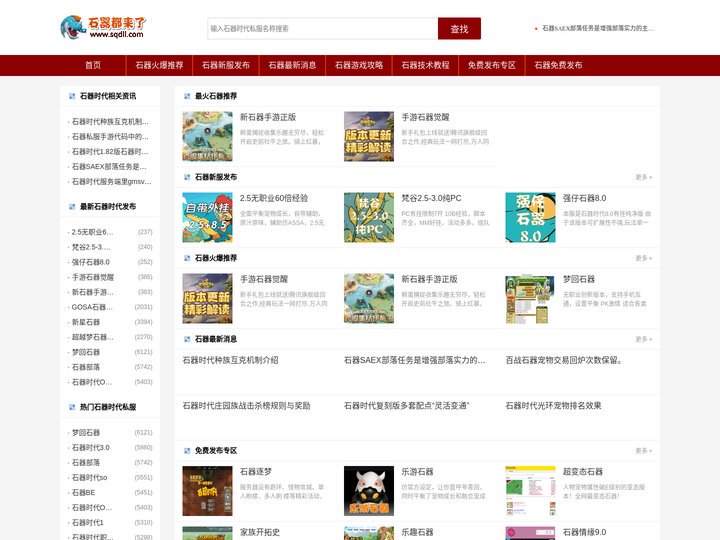Click the icon beside 石器最新消息 section heading
This screenshot has width=720, height=540.
187,339
